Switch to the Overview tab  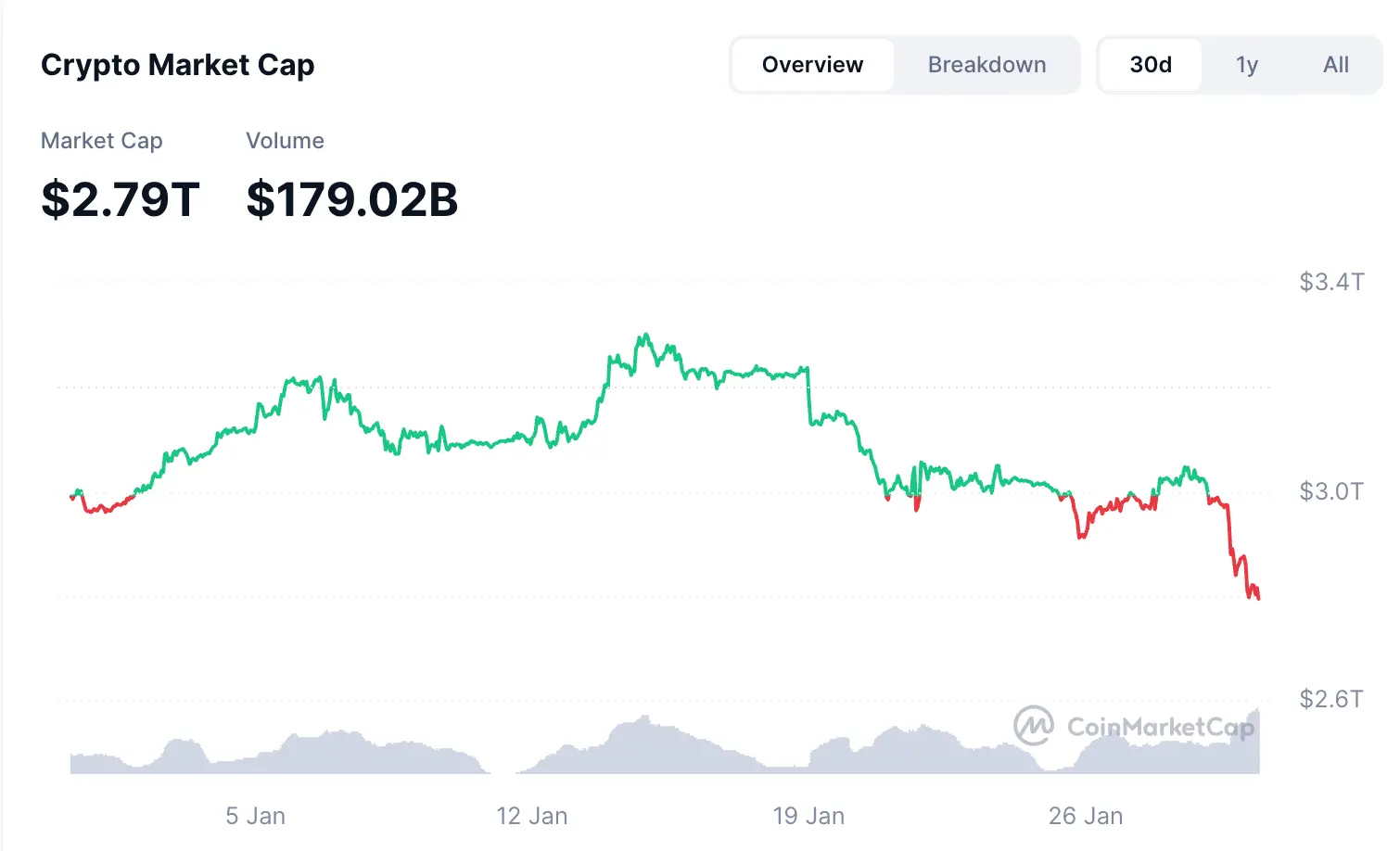[x=812, y=65]
